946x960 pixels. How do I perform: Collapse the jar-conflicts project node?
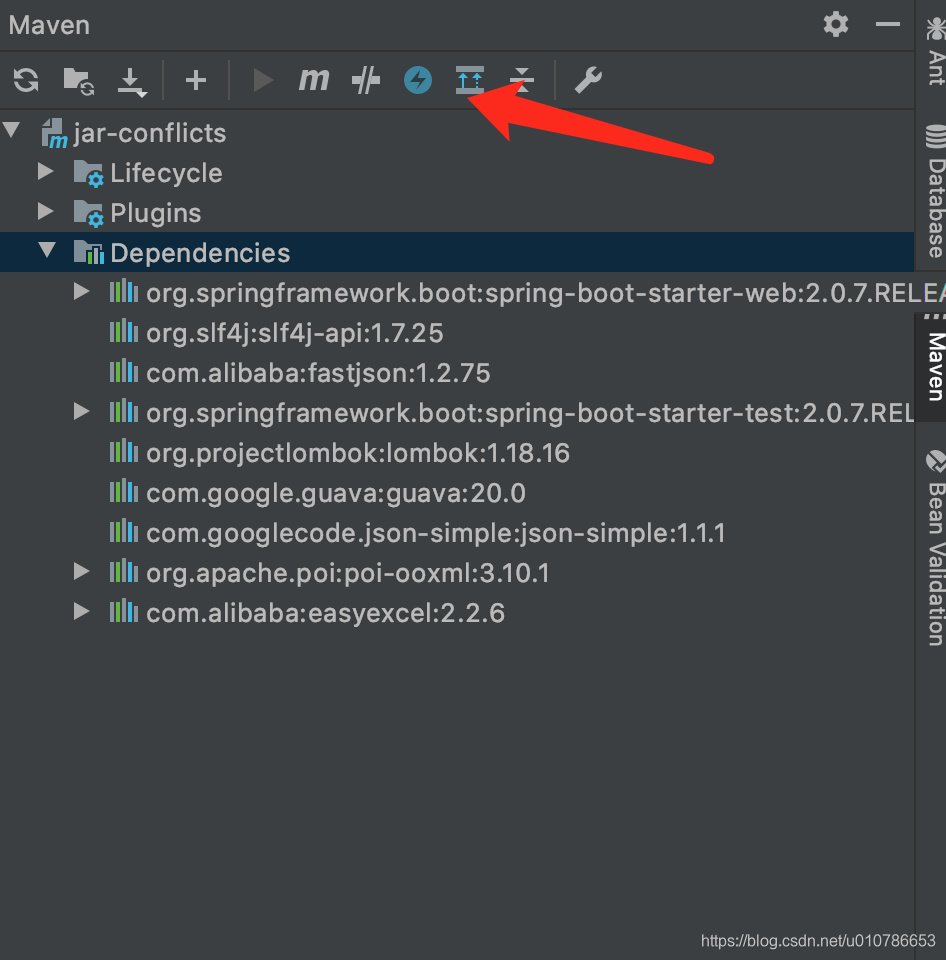[12, 130]
